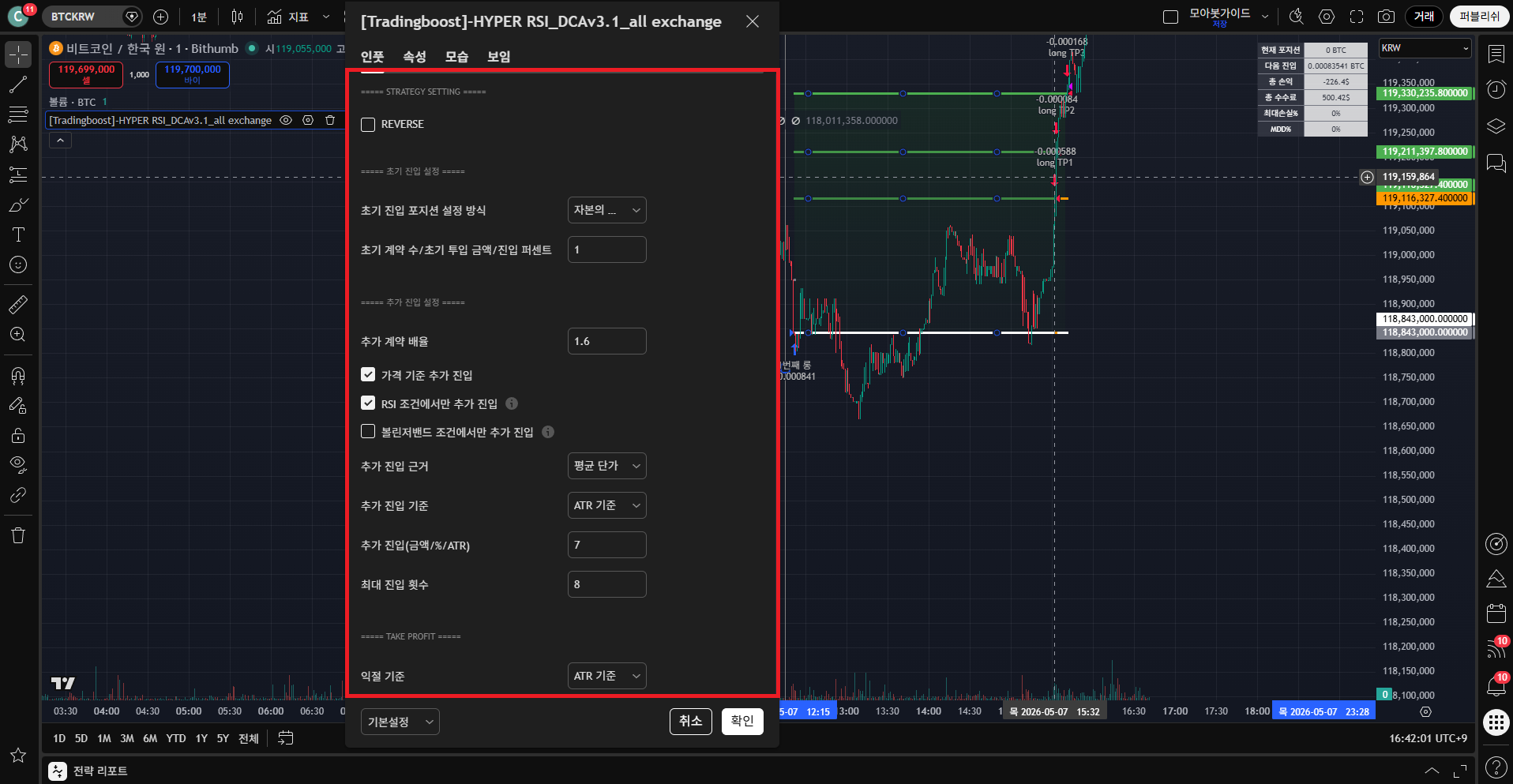Image resolution: width=1513 pixels, height=784 pixels.
Task: Open the notifications bell in right sidebar
Action: tap(1496, 685)
